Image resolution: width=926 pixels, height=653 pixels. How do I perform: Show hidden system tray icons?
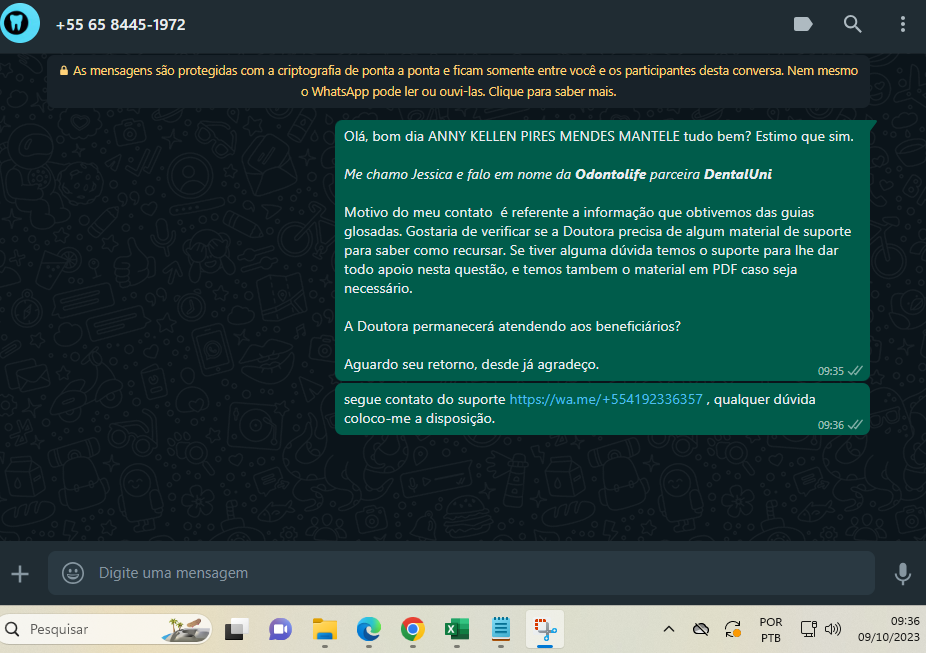(x=669, y=629)
